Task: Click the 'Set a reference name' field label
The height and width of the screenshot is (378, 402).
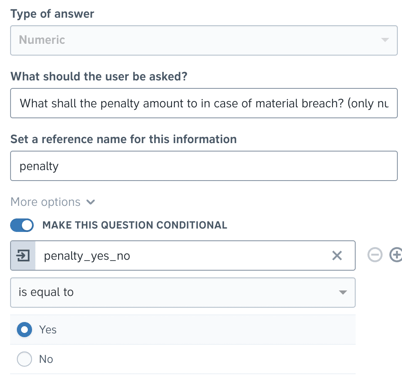Action: tap(123, 139)
